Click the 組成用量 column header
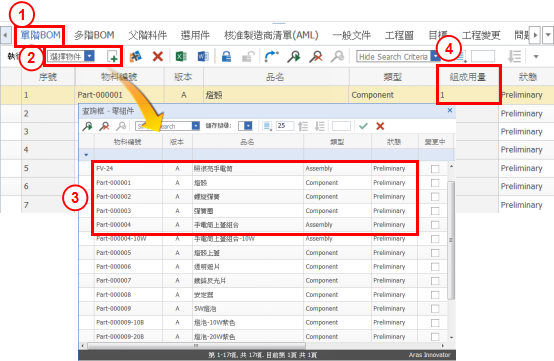The width and height of the screenshot is (554, 361). click(x=467, y=77)
